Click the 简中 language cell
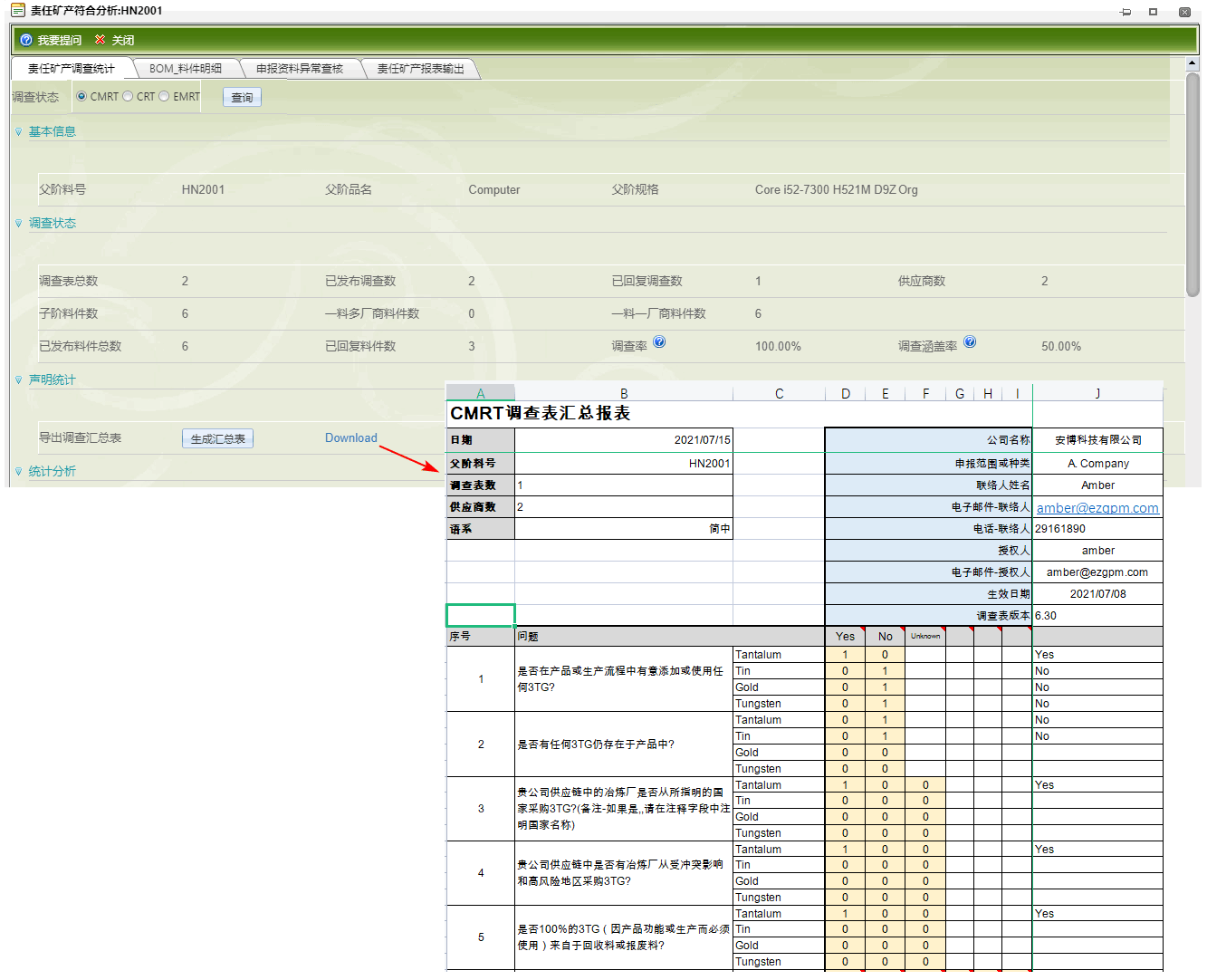This screenshot has height=980, width=1207. pyautogui.click(x=624, y=528)
